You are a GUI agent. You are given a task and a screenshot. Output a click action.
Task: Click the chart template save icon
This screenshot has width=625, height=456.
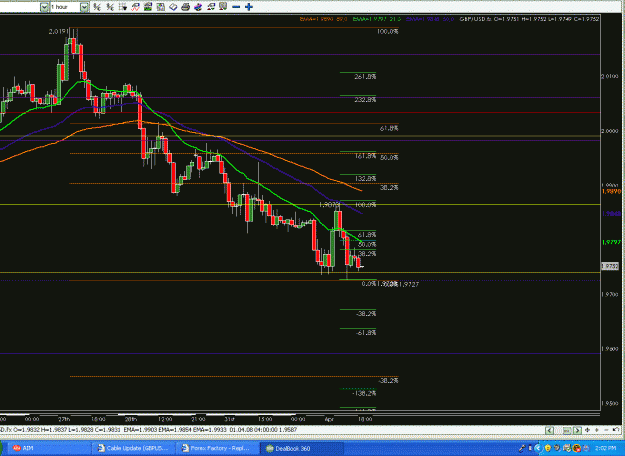161,7
